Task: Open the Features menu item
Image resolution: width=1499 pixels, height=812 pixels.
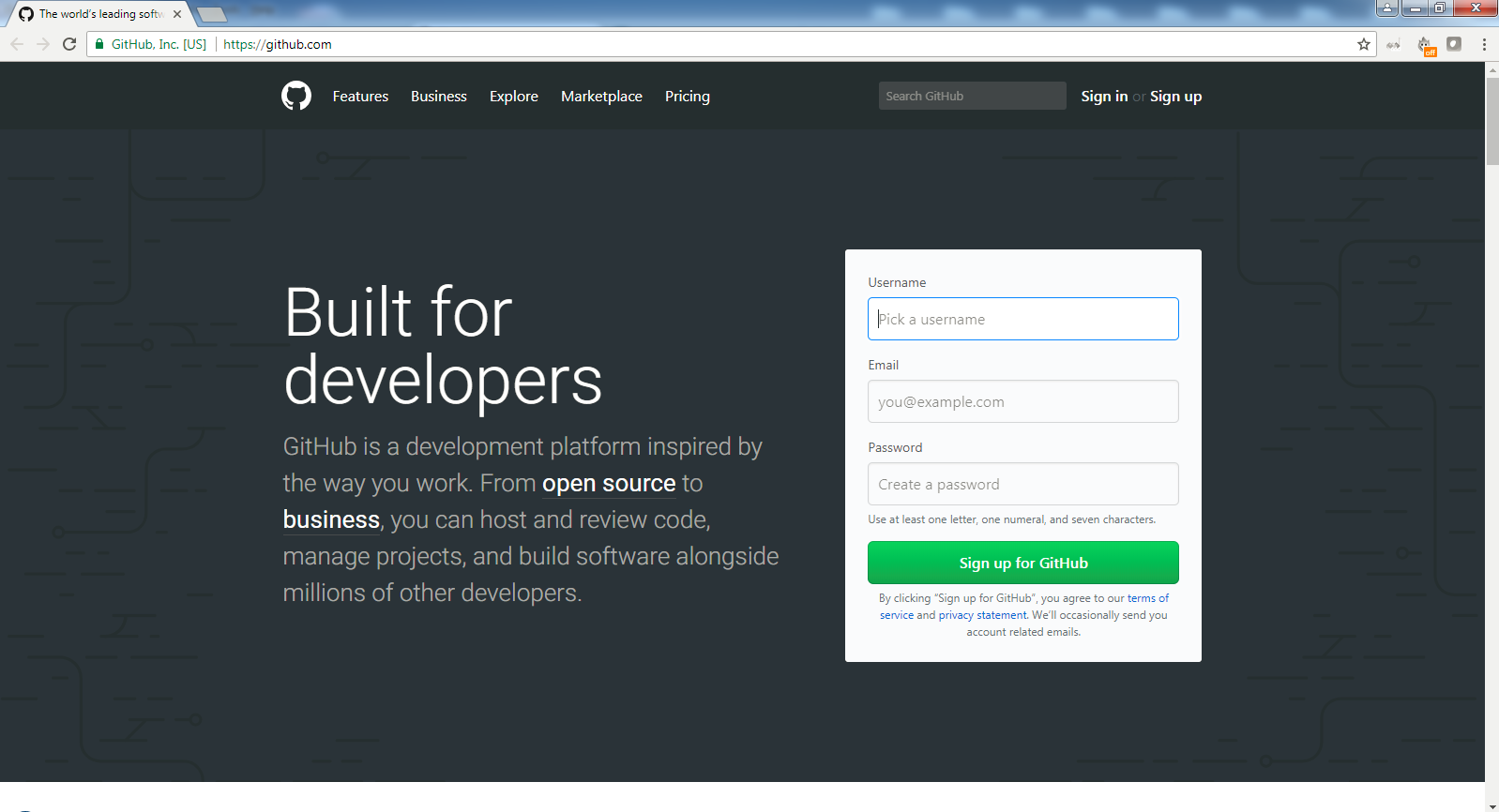Action: tap(360, 96)
